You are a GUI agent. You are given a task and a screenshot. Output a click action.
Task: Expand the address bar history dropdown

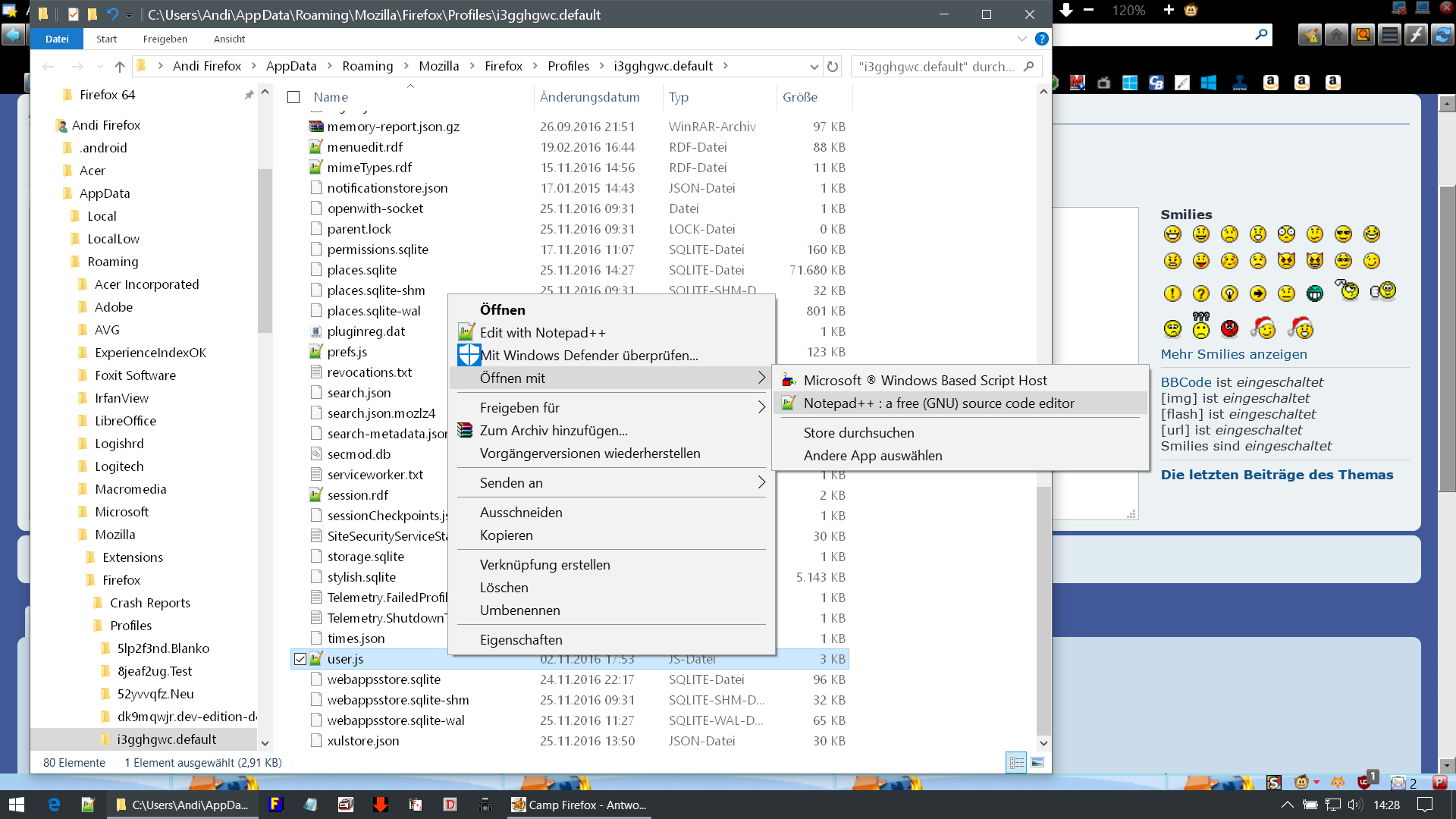[814, 67]
